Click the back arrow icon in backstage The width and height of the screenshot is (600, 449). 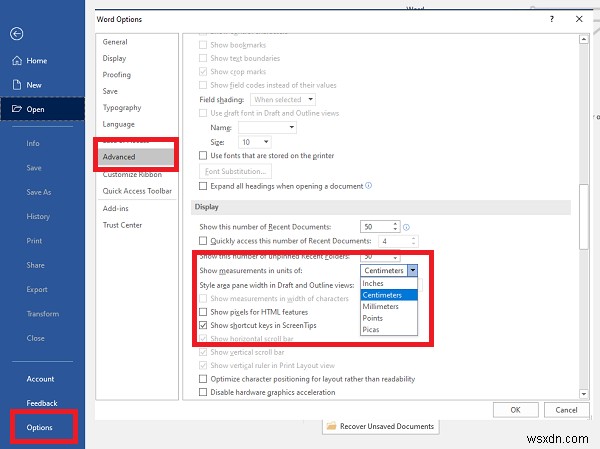coord(16,34)
